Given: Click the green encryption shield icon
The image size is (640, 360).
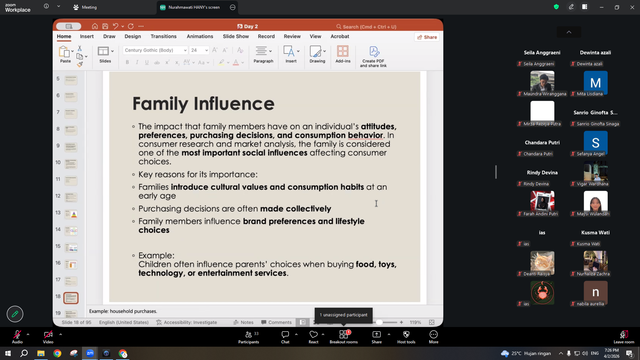Looking at the screenshot, I should [556, 7].
